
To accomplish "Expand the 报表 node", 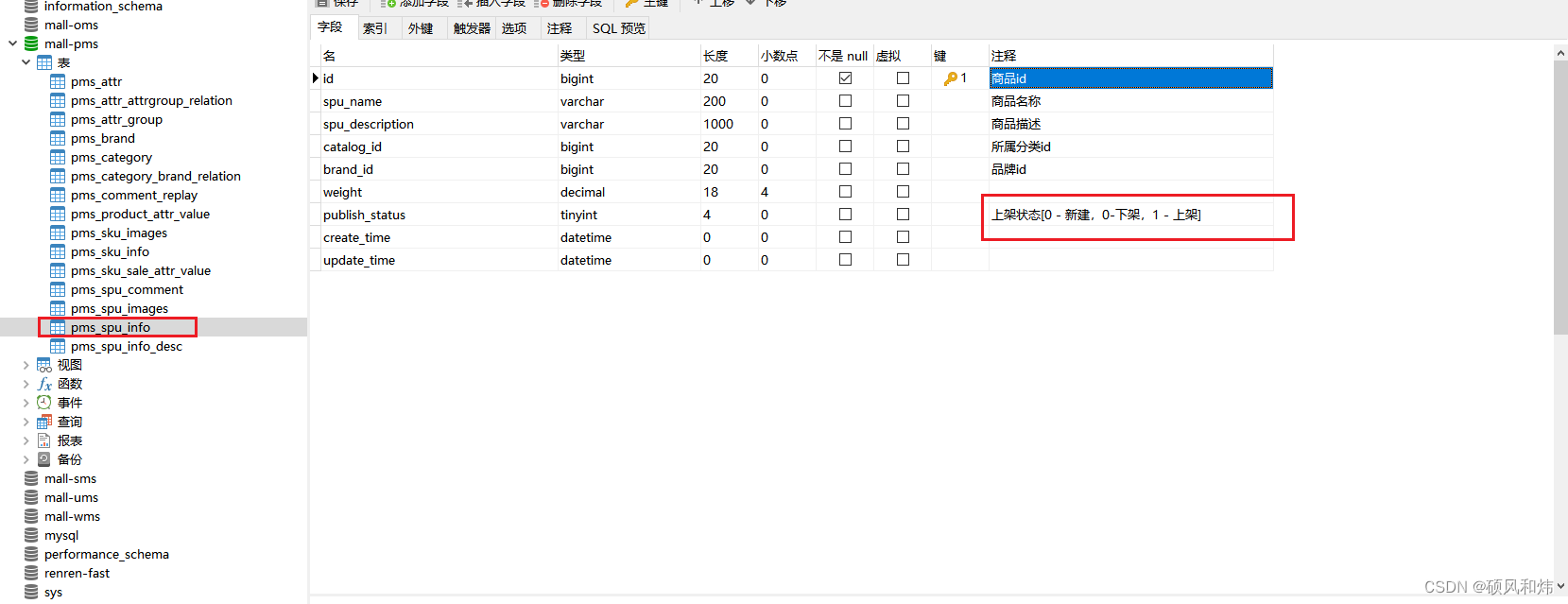I will click(26, 440).
